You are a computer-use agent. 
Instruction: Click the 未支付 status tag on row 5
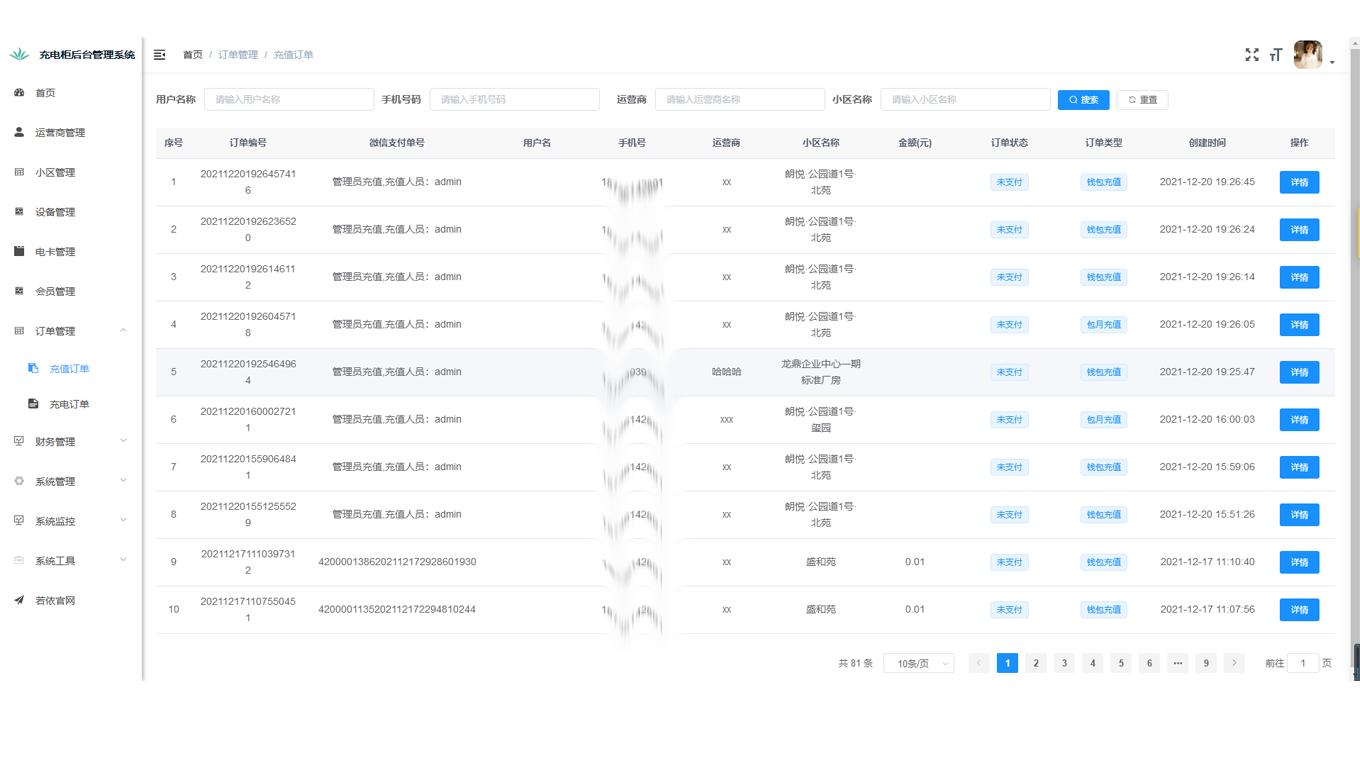(1008, 371)
